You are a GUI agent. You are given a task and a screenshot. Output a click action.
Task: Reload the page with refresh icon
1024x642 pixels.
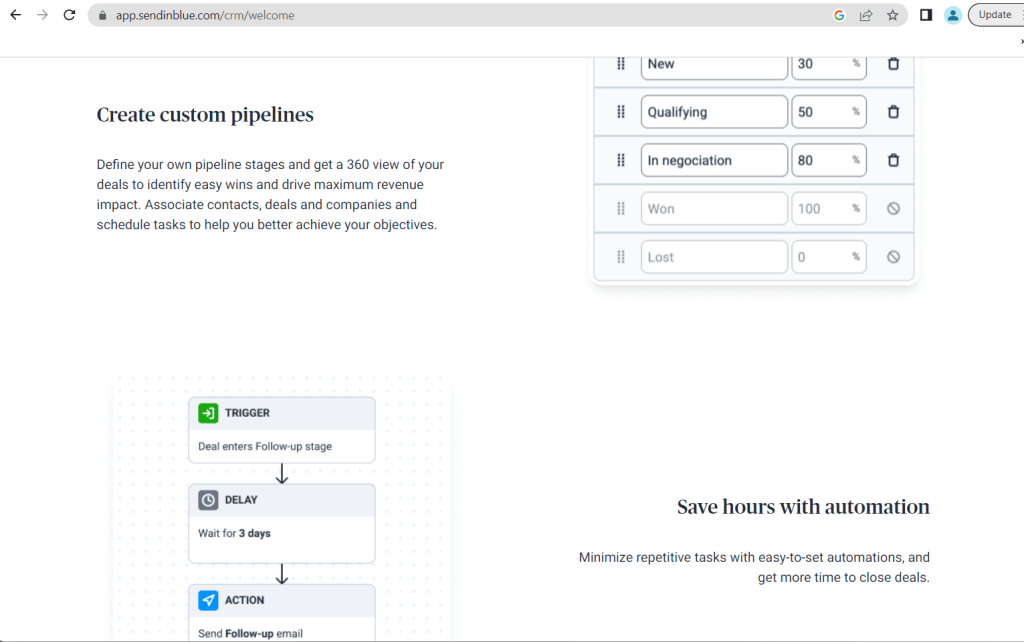69,15
